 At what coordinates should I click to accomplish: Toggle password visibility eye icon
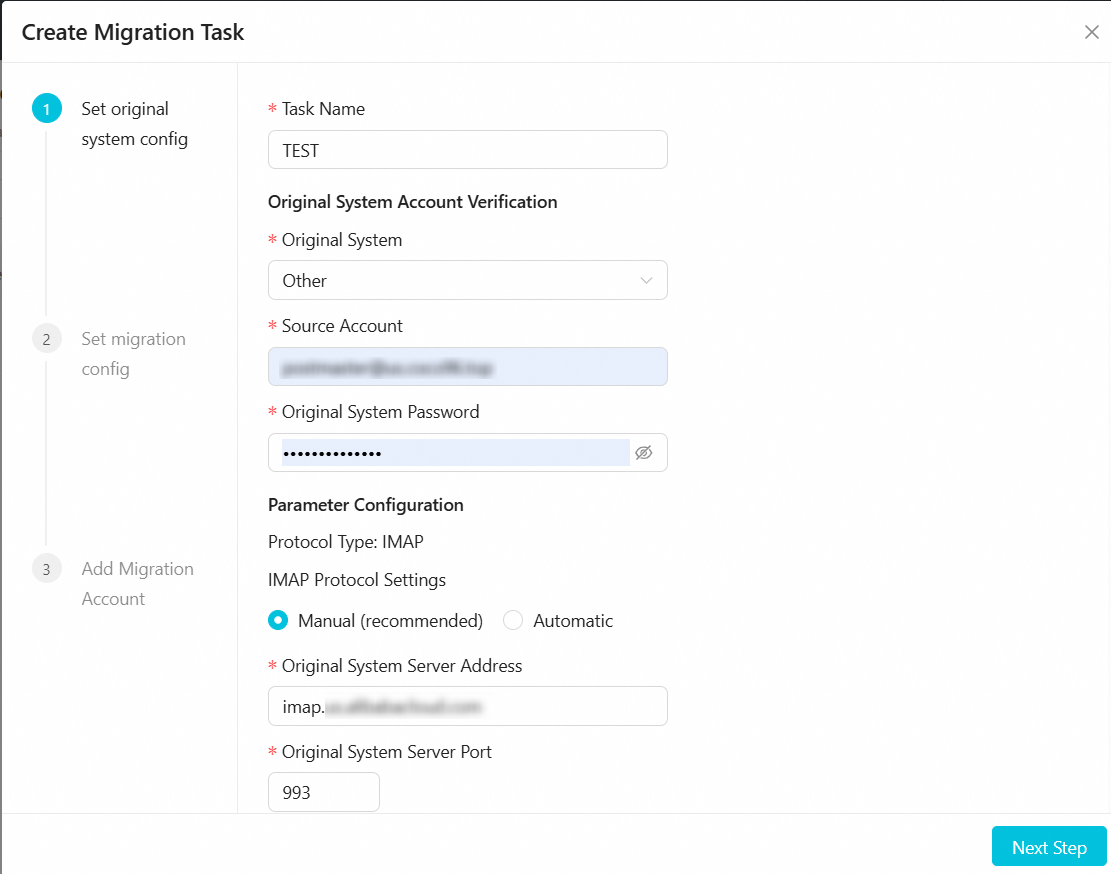coord(644,453)
